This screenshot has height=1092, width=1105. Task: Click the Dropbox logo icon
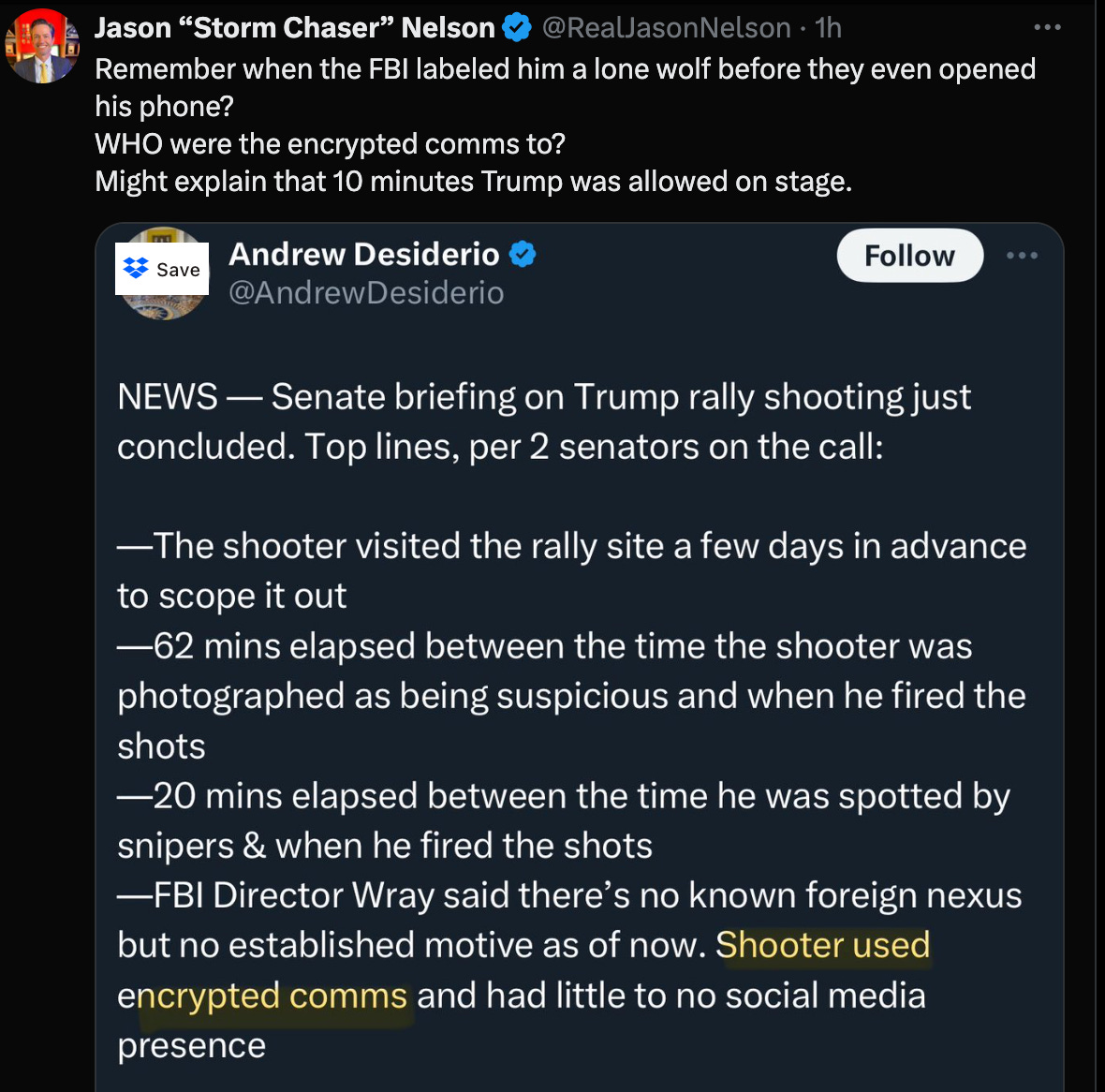137,269
